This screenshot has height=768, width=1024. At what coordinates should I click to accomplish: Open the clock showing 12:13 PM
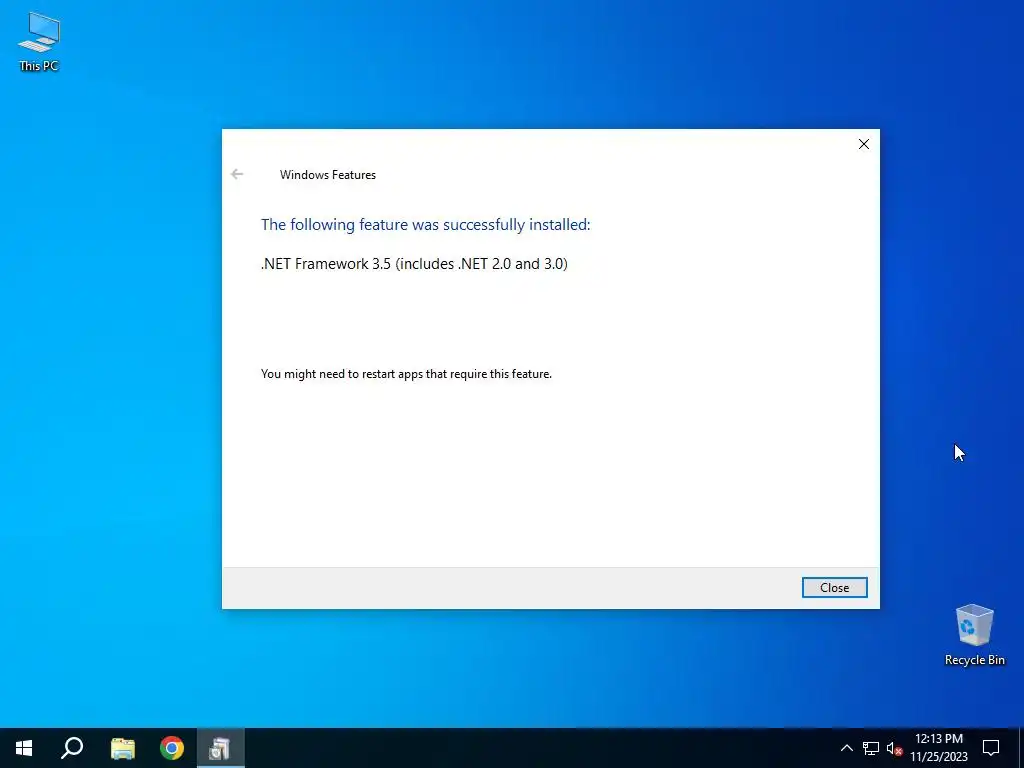click(938, 748)
